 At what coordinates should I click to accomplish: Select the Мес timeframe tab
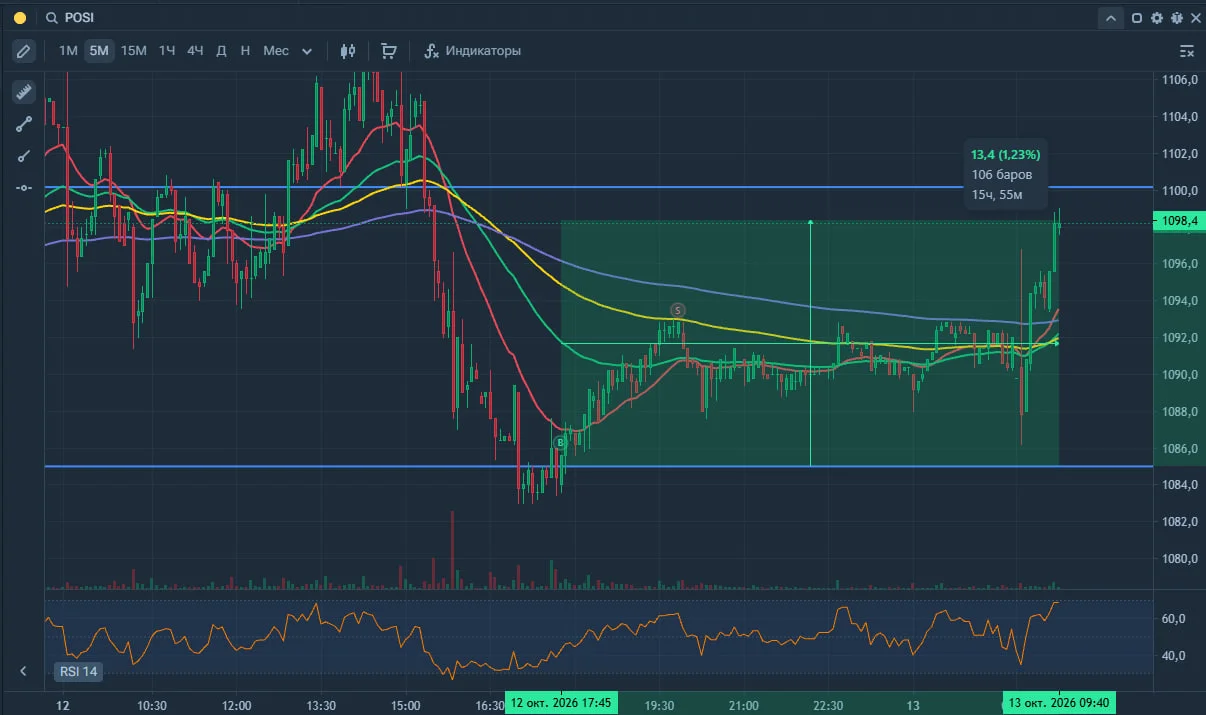[x=276, y=51]
